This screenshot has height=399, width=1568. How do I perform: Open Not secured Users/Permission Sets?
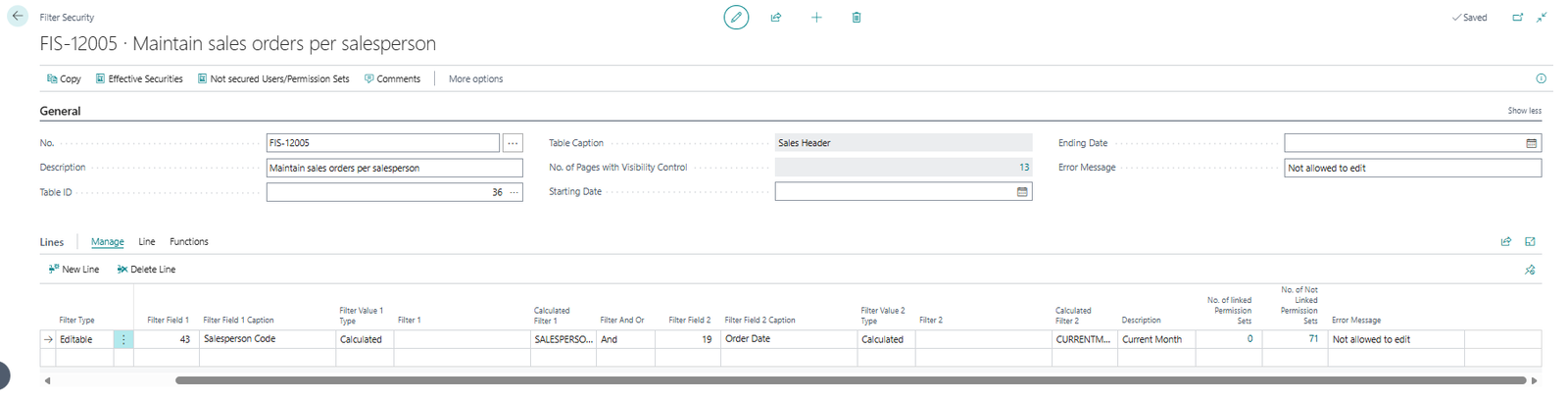pos(273,78)
